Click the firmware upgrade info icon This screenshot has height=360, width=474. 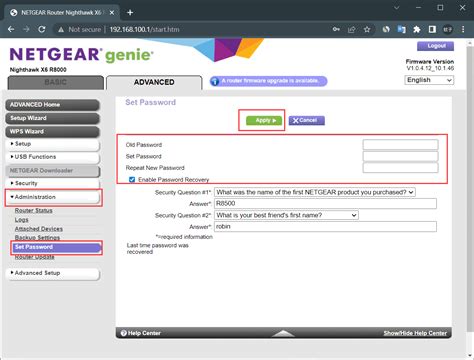215,81
